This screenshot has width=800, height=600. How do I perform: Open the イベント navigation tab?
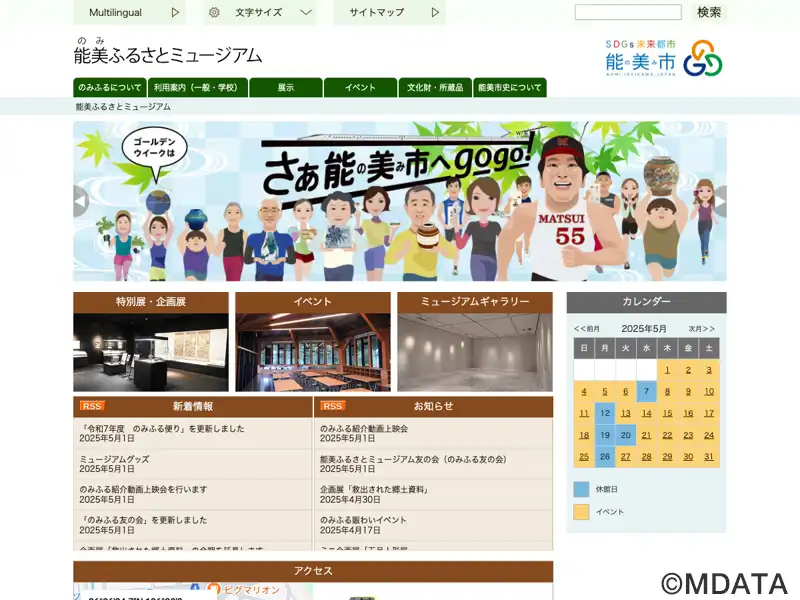click(x=360, y=87)
